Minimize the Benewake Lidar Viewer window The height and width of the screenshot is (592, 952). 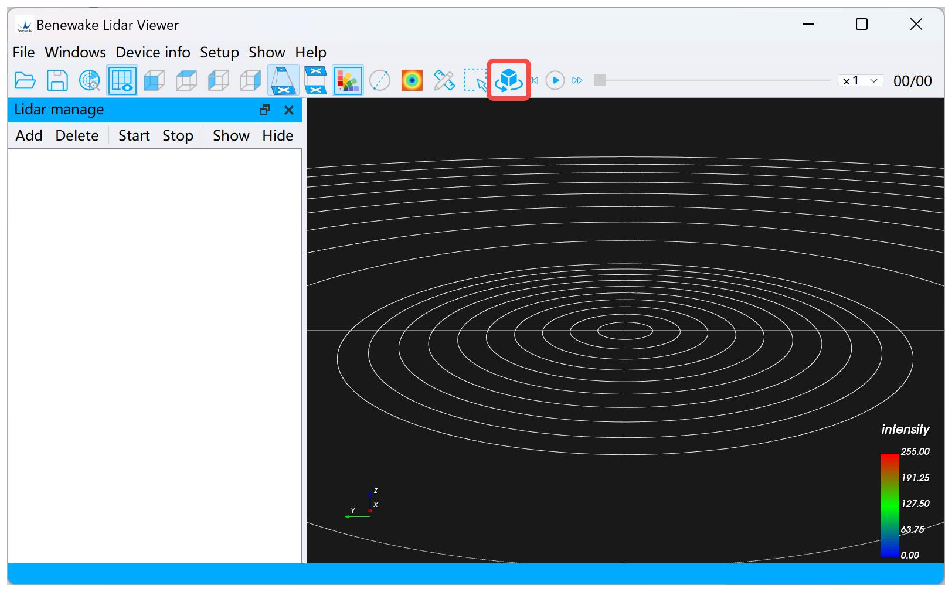point(808,24)
